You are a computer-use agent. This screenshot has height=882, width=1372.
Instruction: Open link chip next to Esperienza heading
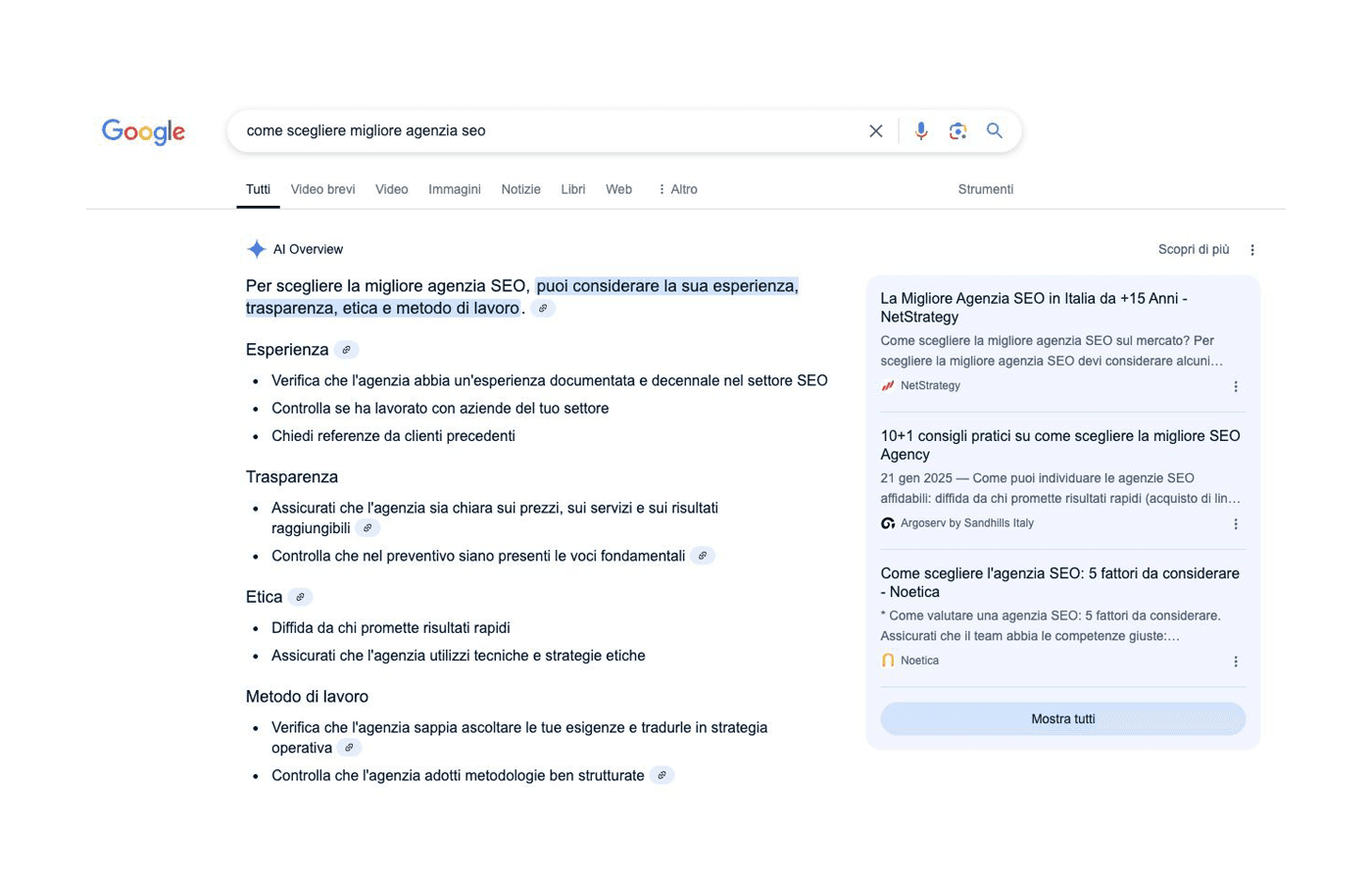(x=346, y=350)
